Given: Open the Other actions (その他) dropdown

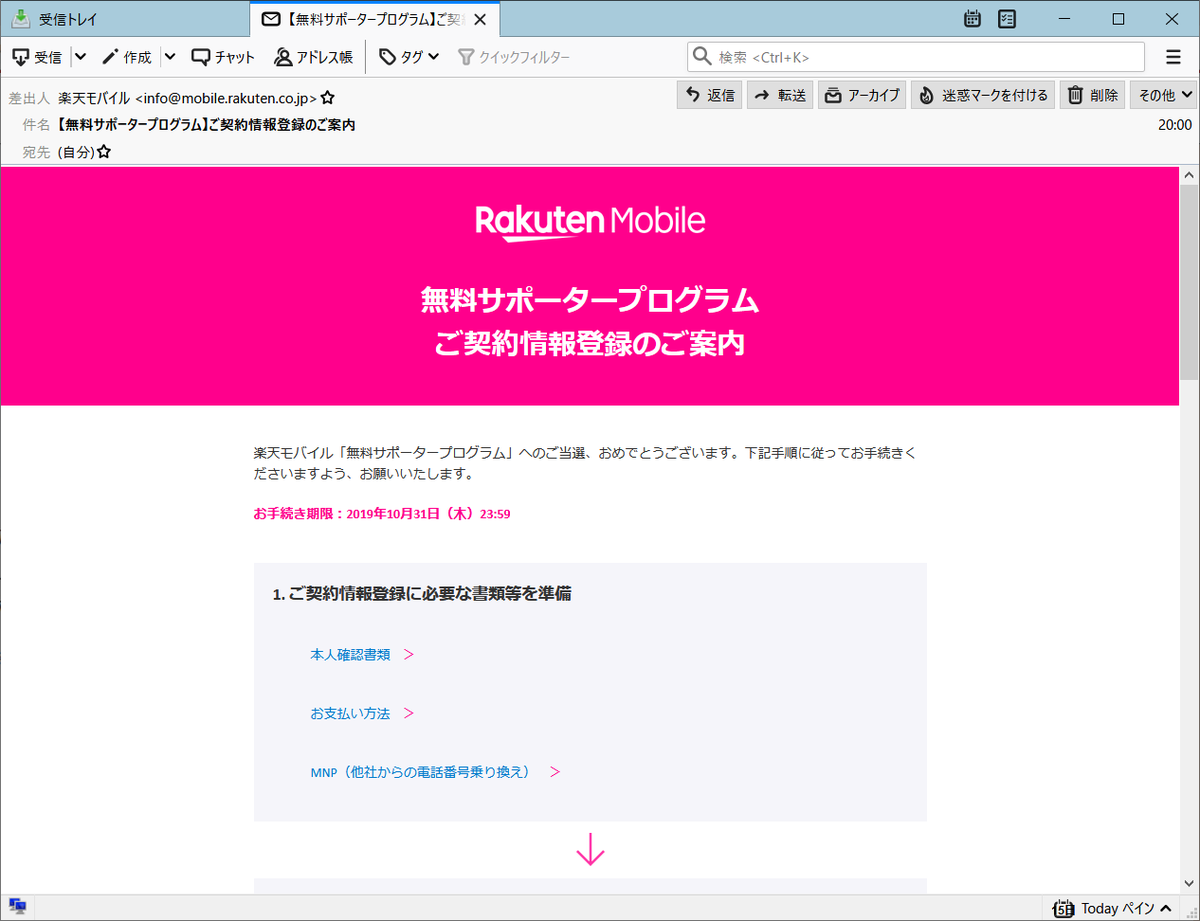Looking at the screenshot, I should 1164,95.
